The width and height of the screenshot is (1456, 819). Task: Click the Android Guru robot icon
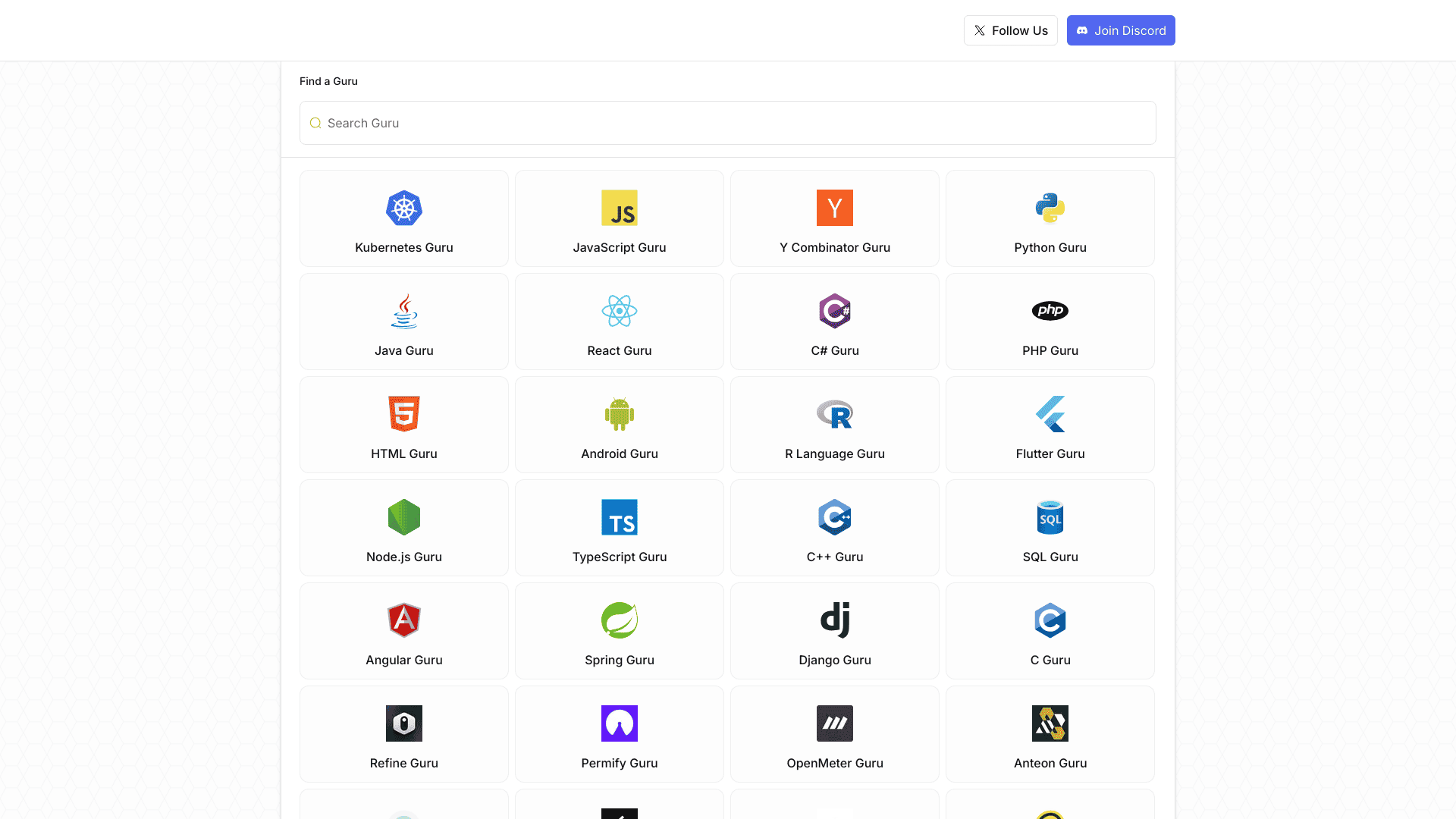(620, 414)
